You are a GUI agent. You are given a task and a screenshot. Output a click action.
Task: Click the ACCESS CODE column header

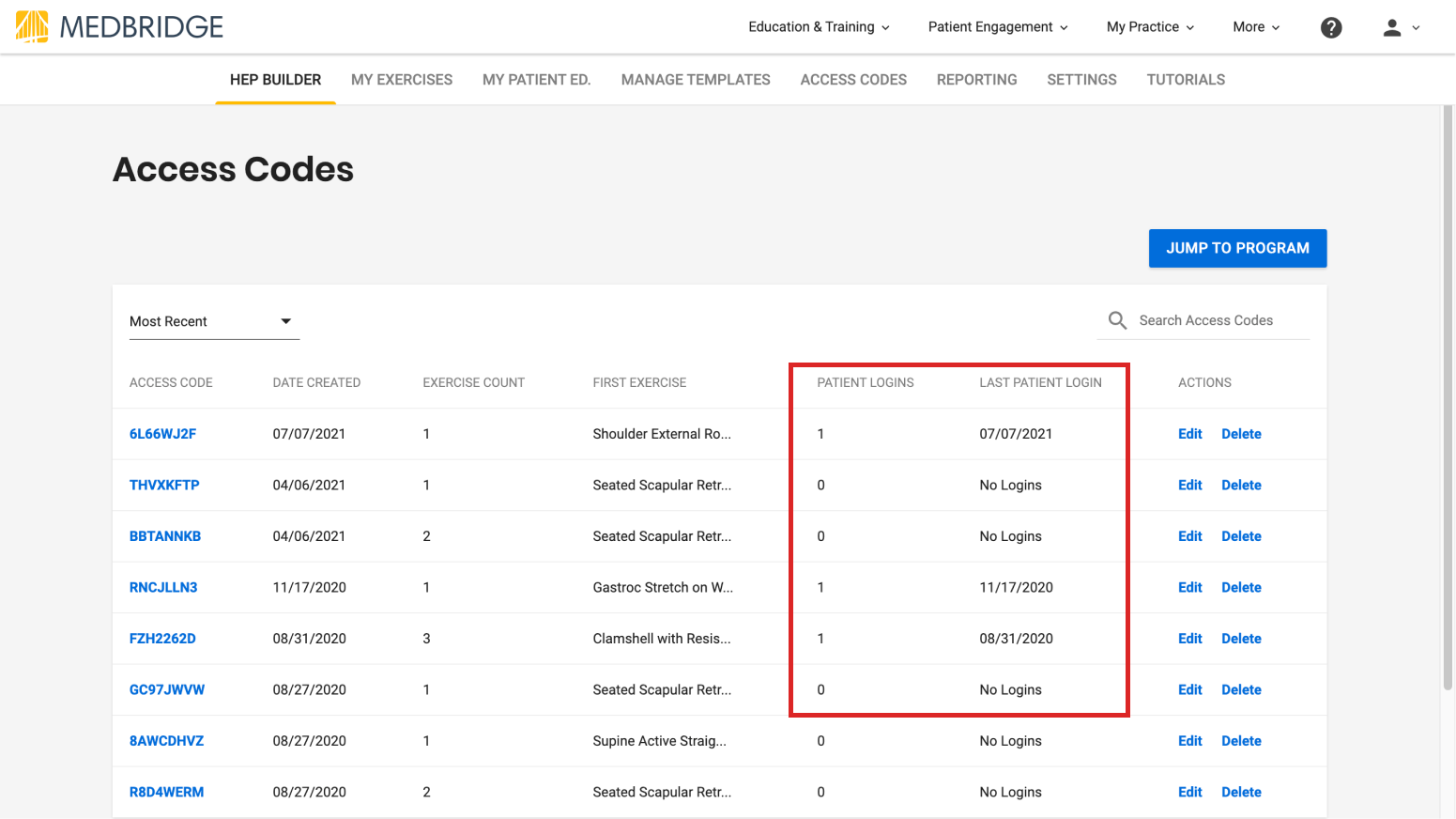point(171,383)
